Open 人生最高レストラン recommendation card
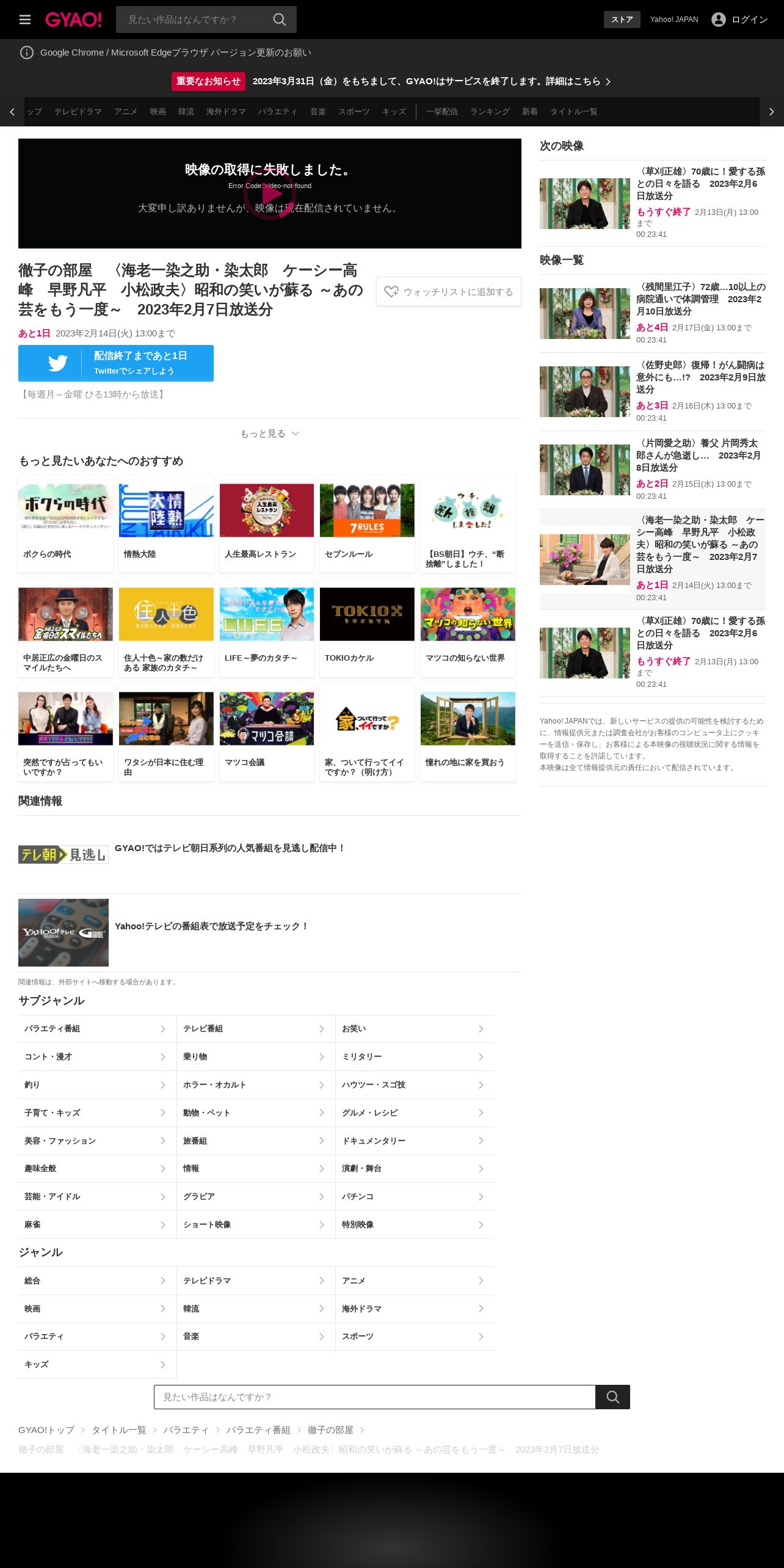This screenshot has width=784, height=1568. (267, 524)
